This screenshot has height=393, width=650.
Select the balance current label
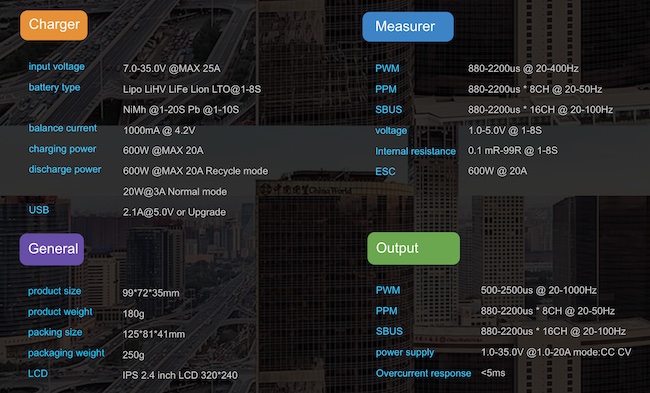63,128
